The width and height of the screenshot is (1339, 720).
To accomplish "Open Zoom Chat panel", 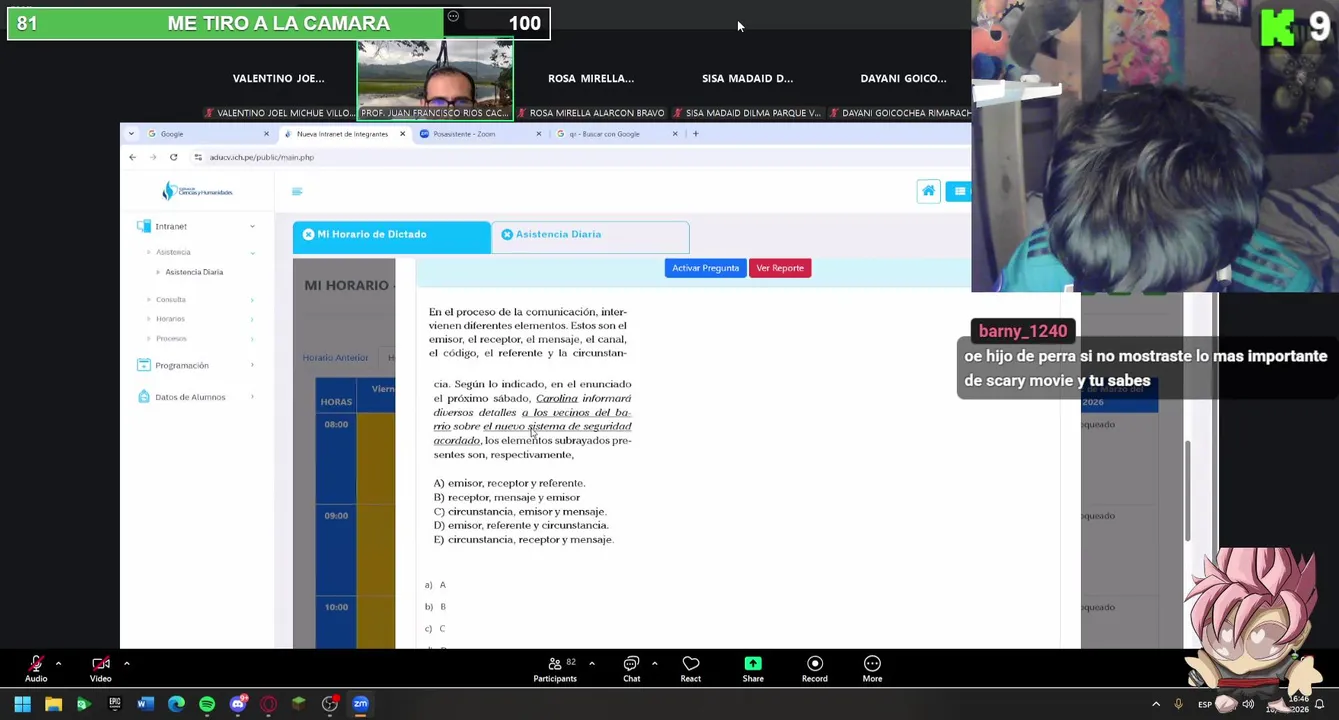I will (631, 669).
